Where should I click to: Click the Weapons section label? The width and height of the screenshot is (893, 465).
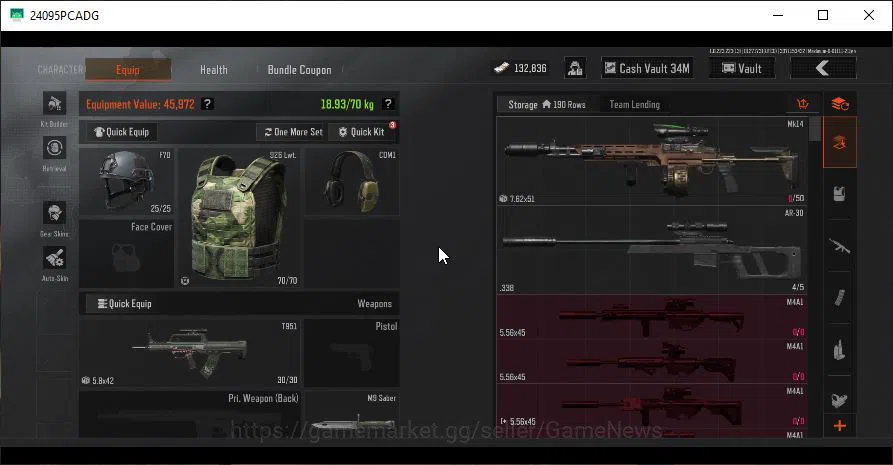coord(374,304)
